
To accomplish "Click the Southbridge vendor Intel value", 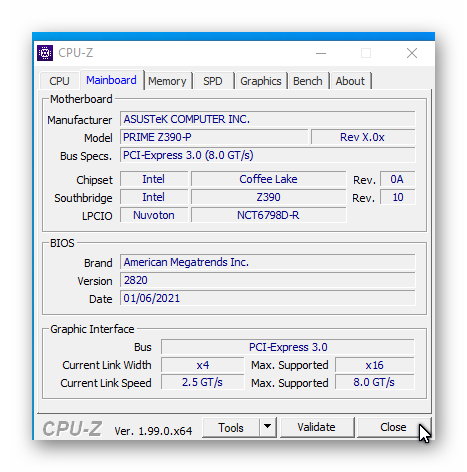I will coord(154,197).
